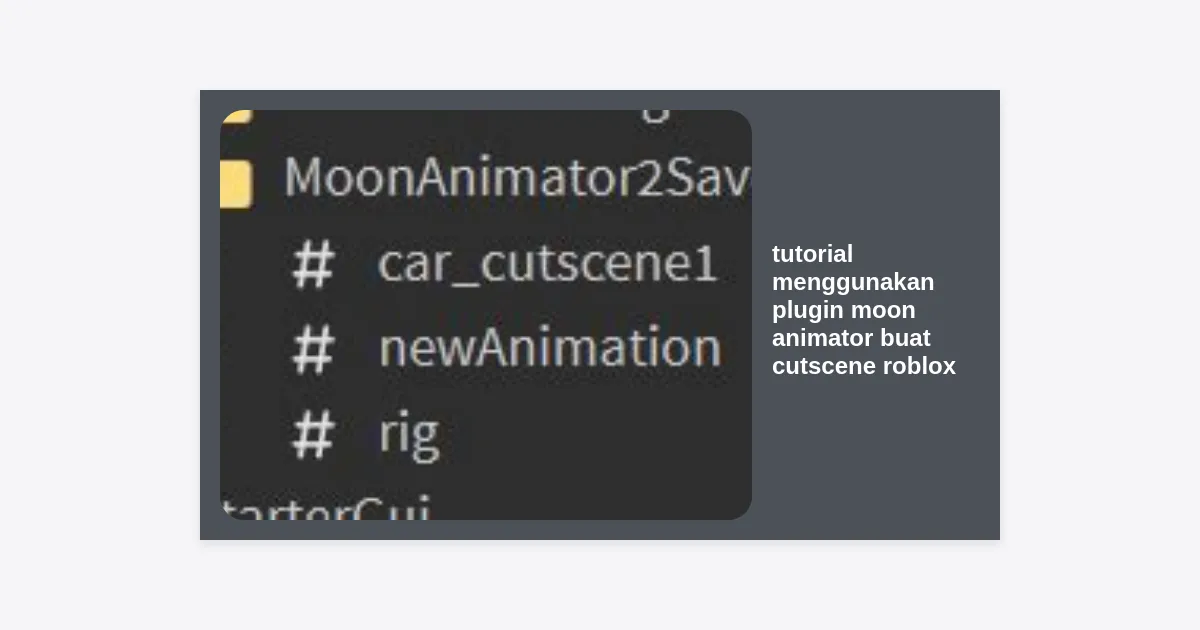The image size is (1200, 630).
Task: Click the word "menggunakan" in the caption
Action: click(852, 282)
